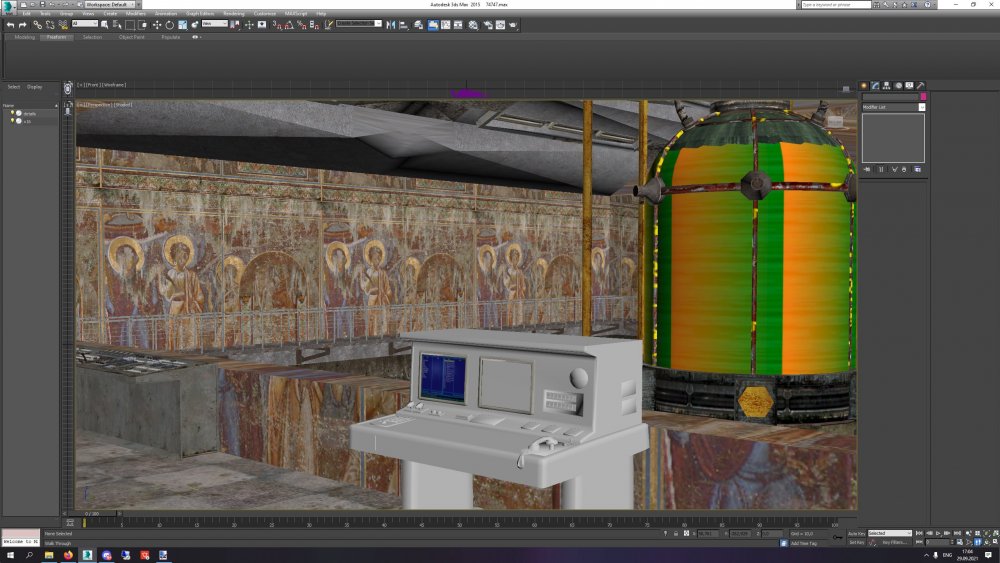Open the Rendering menu
The image size is (1000, 563).
coord(233,14)
